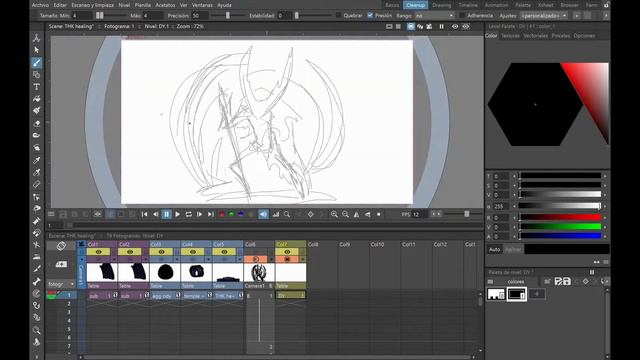
Task: Click the viewer Zoom In icon
Action: point(334,214)
